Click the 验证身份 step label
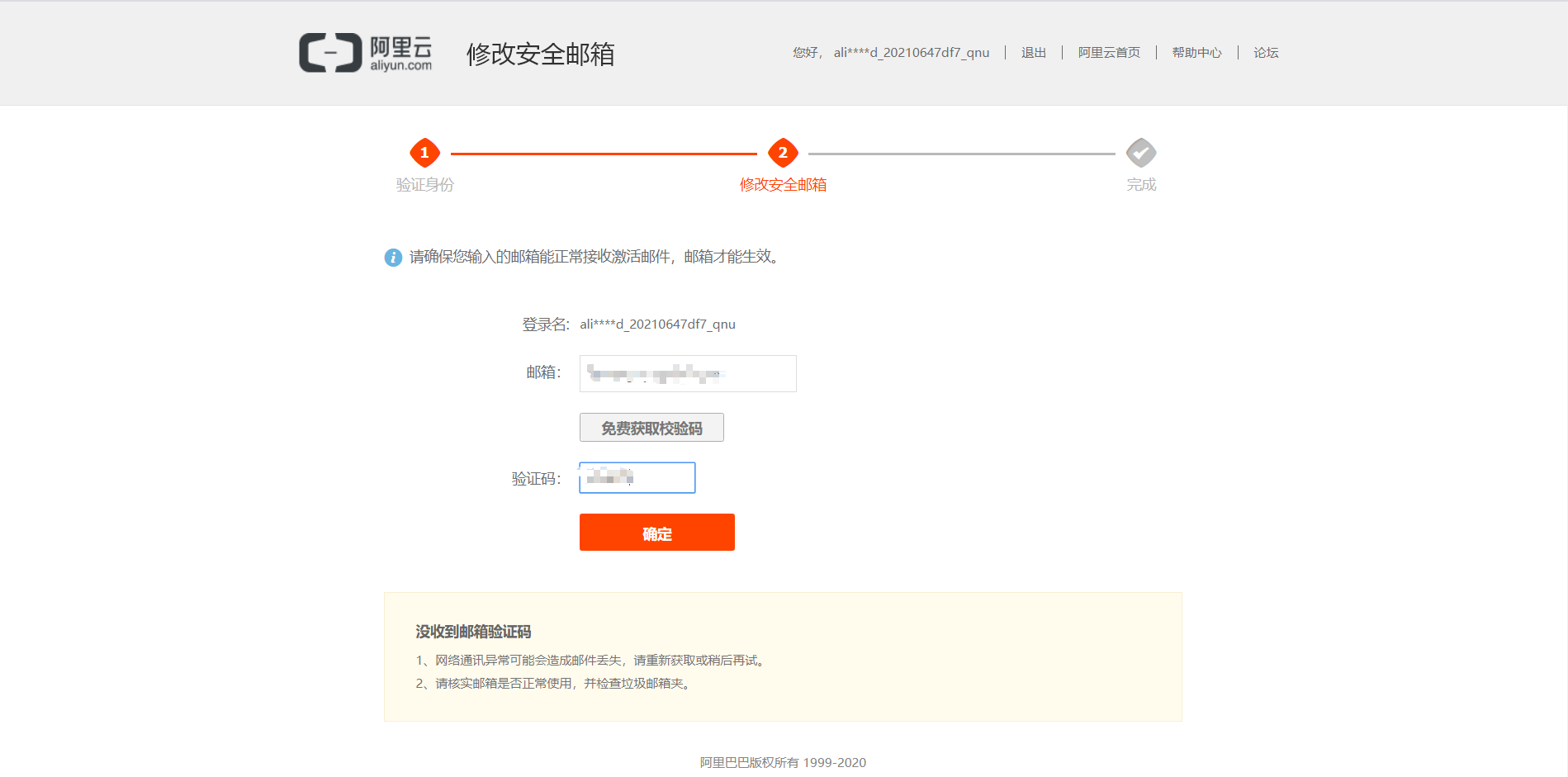Image resolution: width=1568 pixels, height=777 pixels. 425,185
